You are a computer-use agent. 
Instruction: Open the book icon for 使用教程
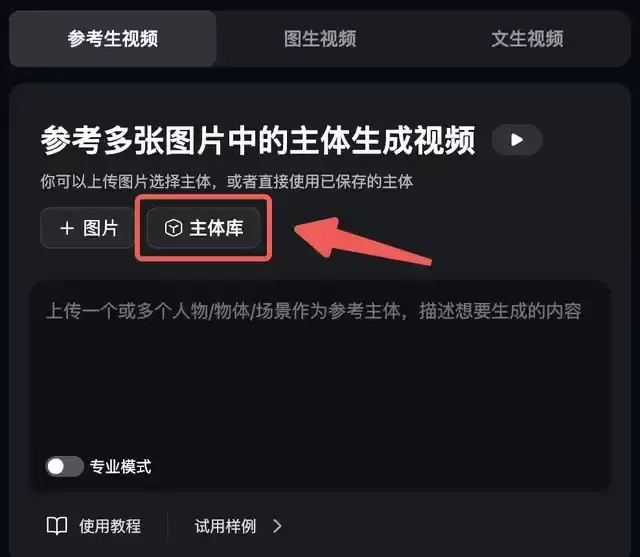pos(57,526)
